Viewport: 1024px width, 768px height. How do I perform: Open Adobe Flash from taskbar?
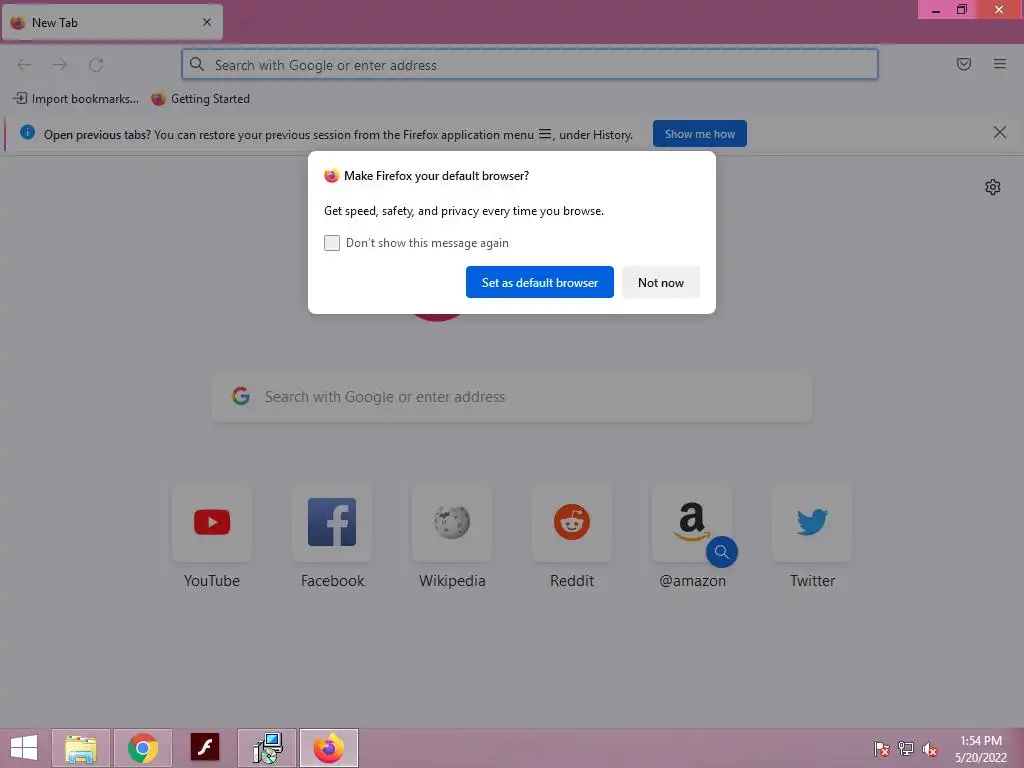click(205, 748)
